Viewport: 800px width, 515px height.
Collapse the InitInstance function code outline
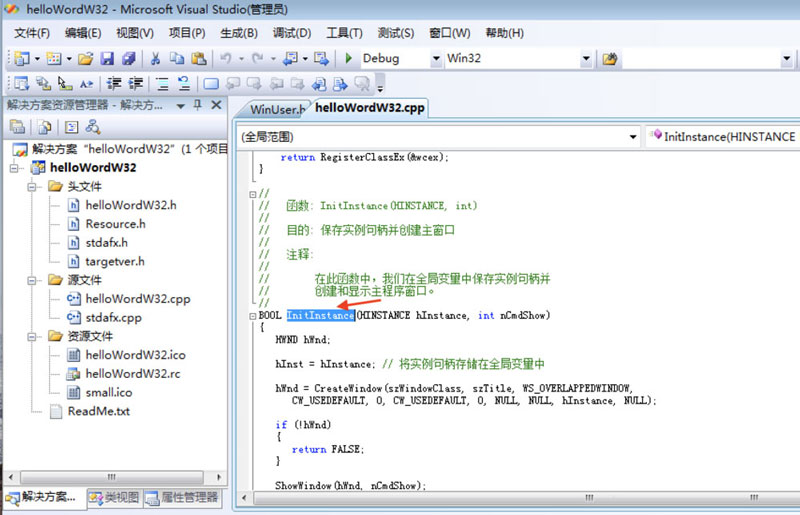(x=253, y=316)
